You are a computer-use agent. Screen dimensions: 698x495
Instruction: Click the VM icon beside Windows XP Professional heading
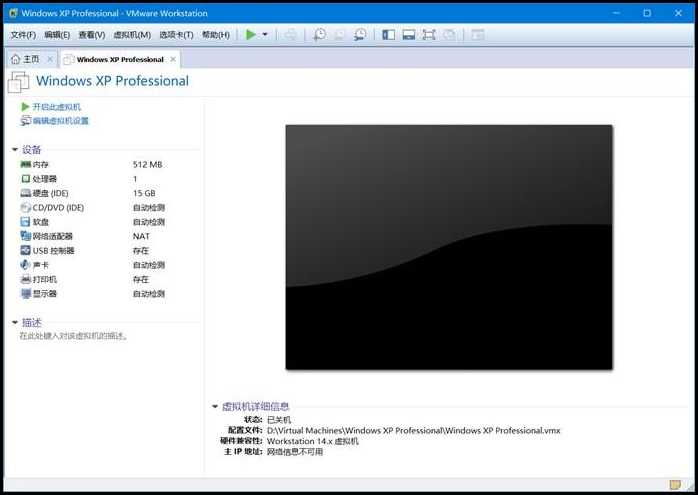19,82
